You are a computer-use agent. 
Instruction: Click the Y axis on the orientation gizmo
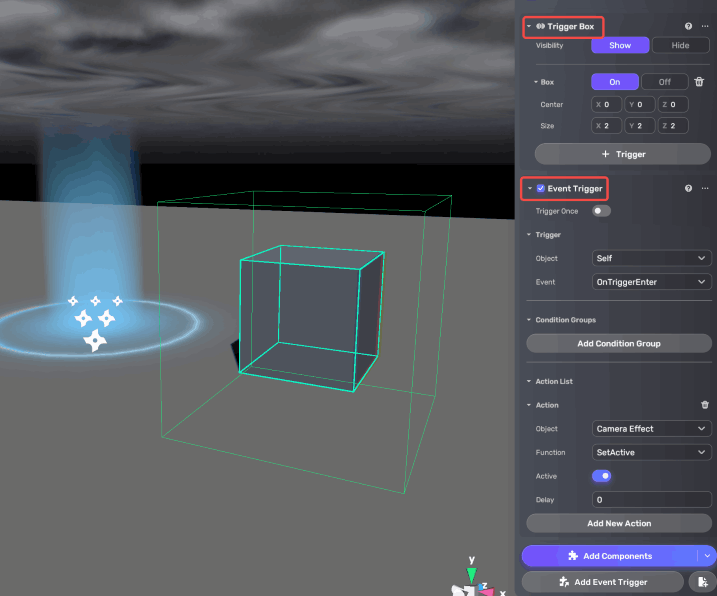[471, 573]
